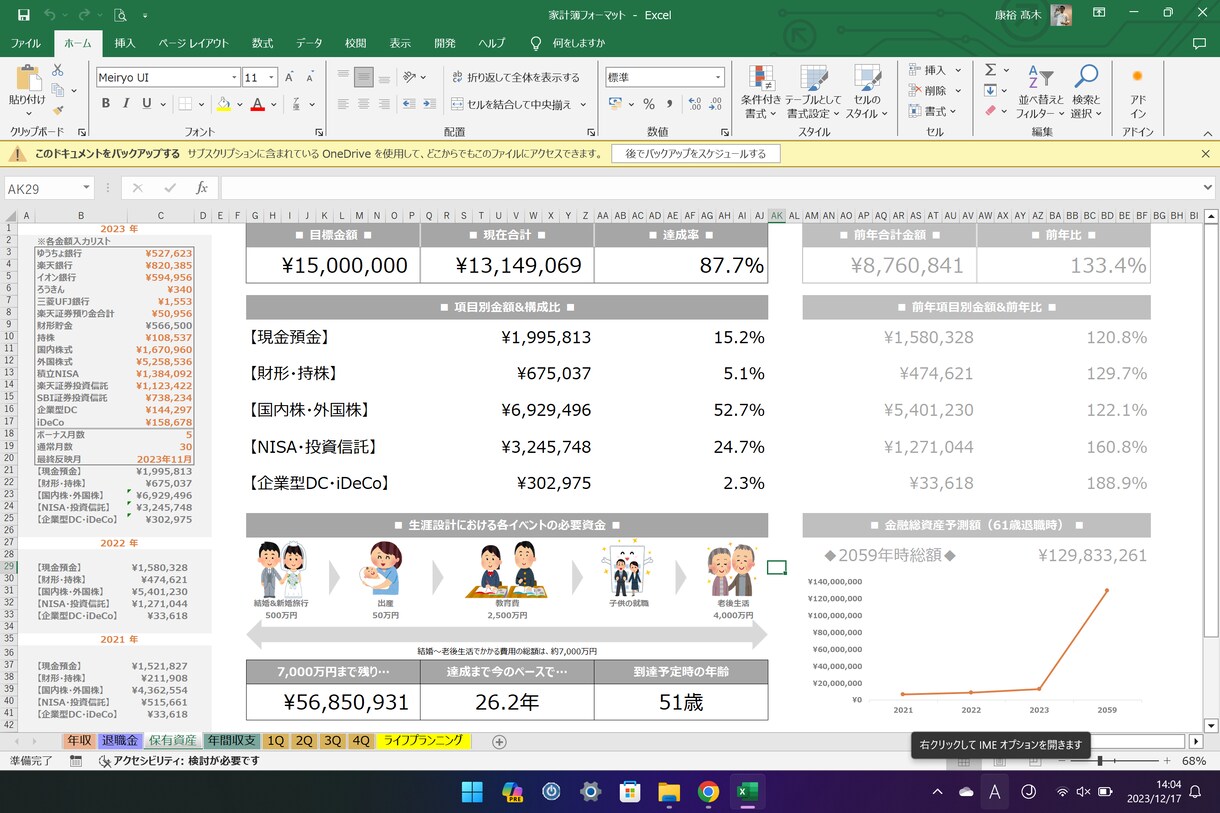Add a new sheet with the plus icon

click(x=499, y=741)
